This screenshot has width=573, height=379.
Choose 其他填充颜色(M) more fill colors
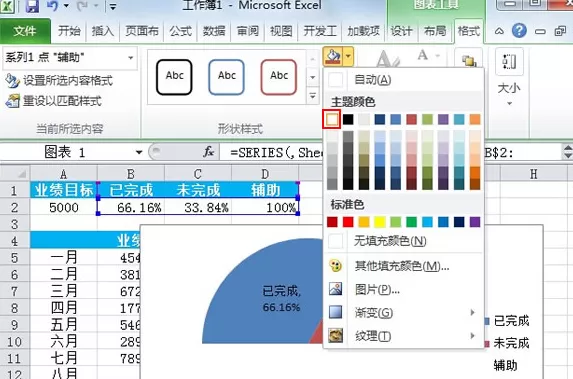(x=403, y=266)
